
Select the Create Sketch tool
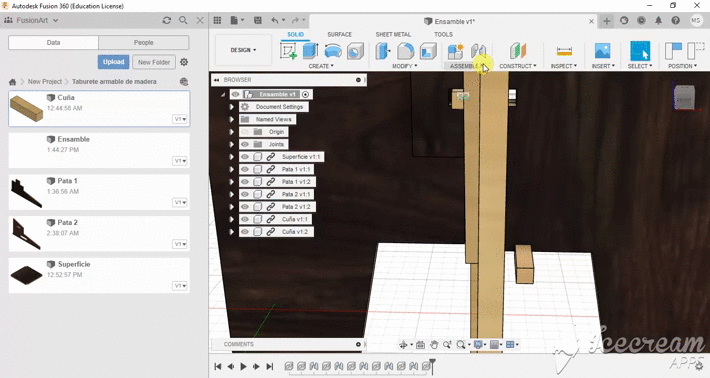point(288,51)
